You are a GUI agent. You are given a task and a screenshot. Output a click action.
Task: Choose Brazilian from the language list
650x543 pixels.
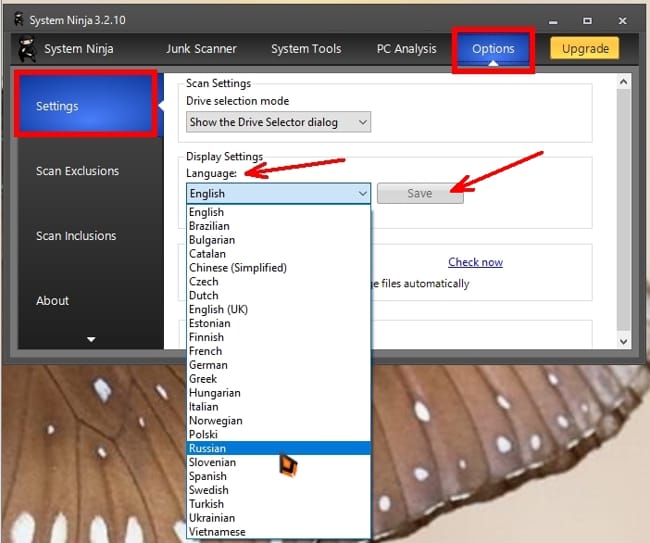pos(278,226)
